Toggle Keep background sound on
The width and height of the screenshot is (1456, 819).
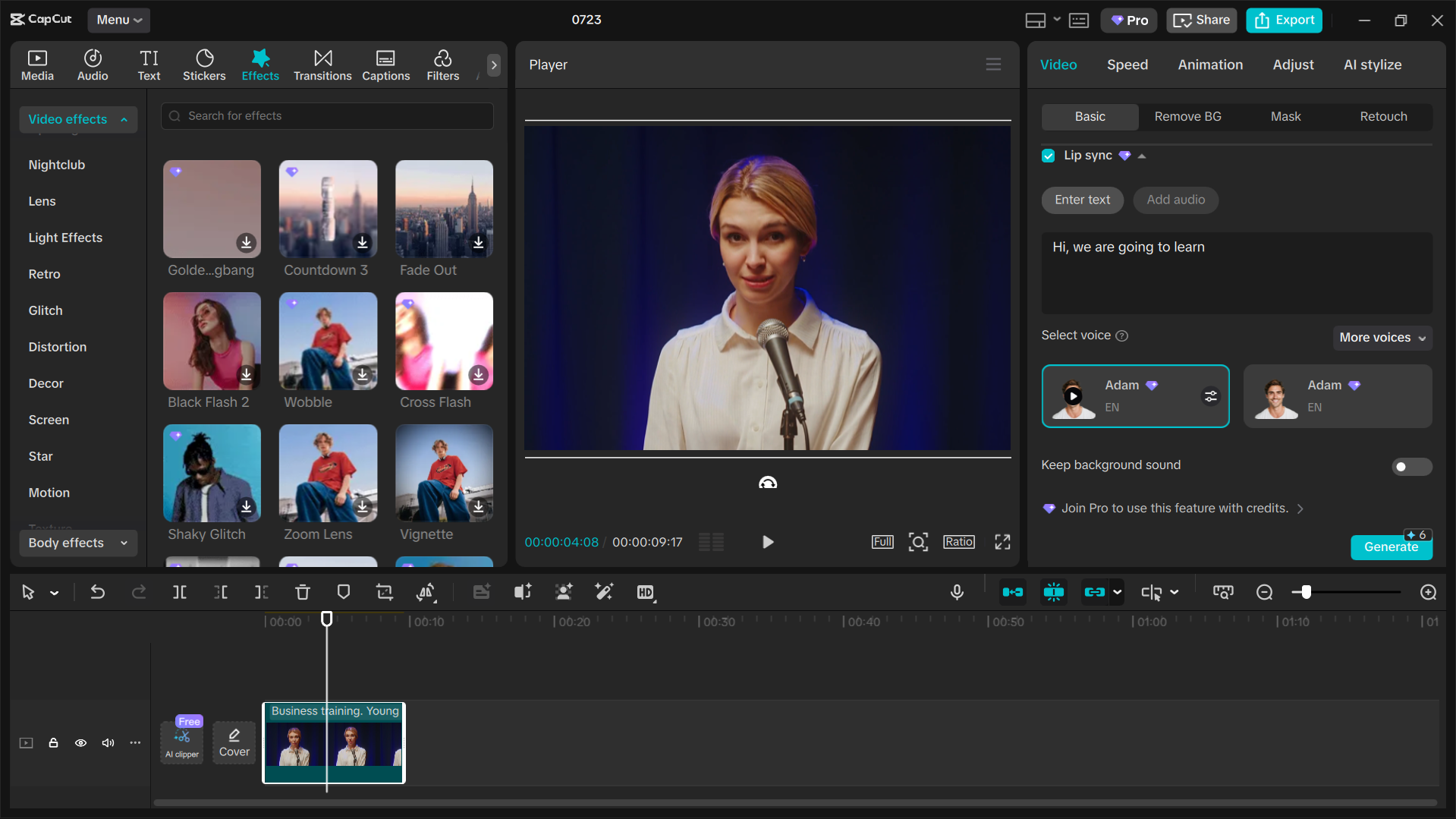pos(1411,466)
